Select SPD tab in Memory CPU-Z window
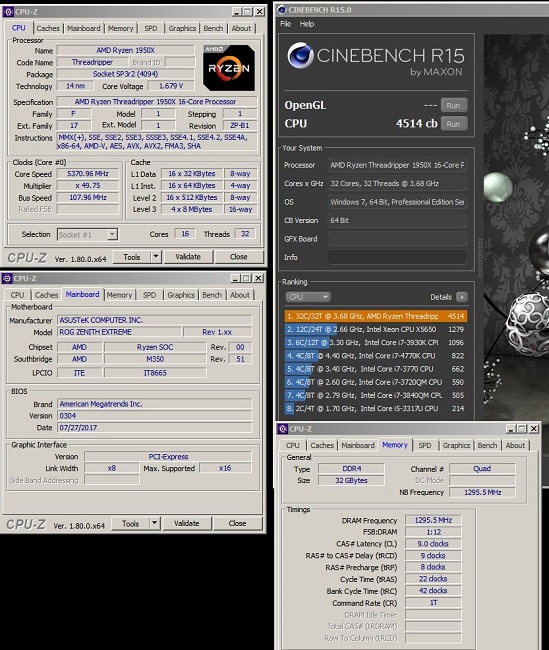Image resolution: width=549 pixels, height=650 pixels. click(x=425, y=445)
